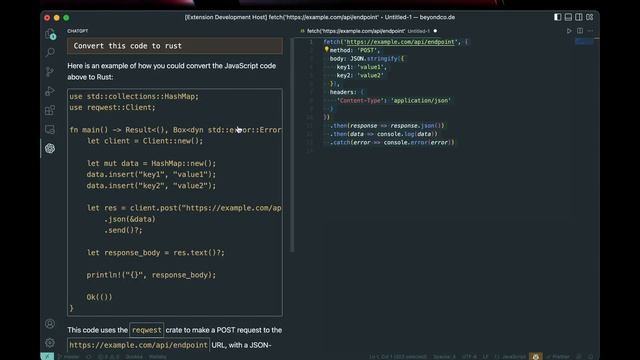This screenshot has width=640, height=360.
Task: Click the 'Content-Type' header line
Action: 393,100
